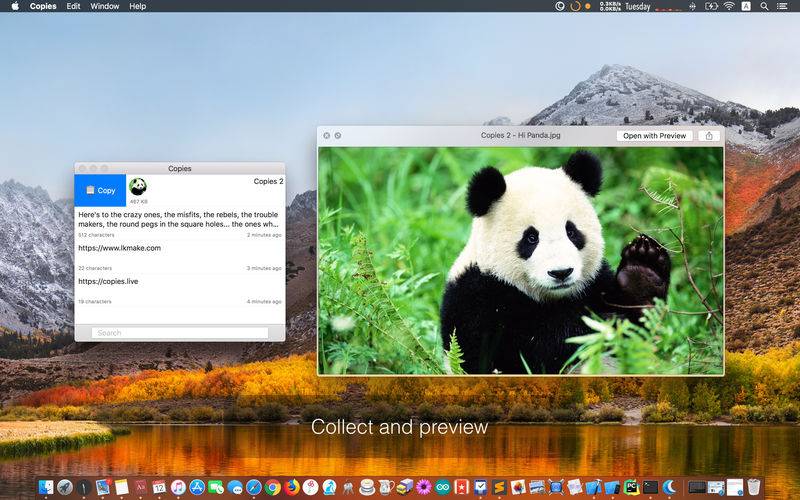This screenshot has width=800, height=500.
Task: Open PyCharm in the Dock
Action: click(632, 487)
